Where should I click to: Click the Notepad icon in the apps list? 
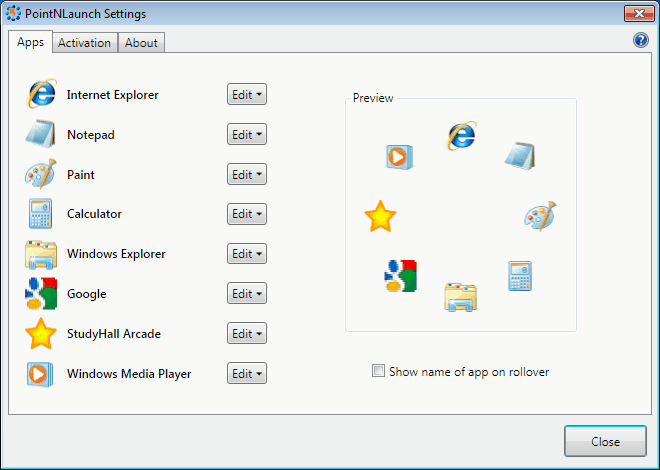coord(40,134)
